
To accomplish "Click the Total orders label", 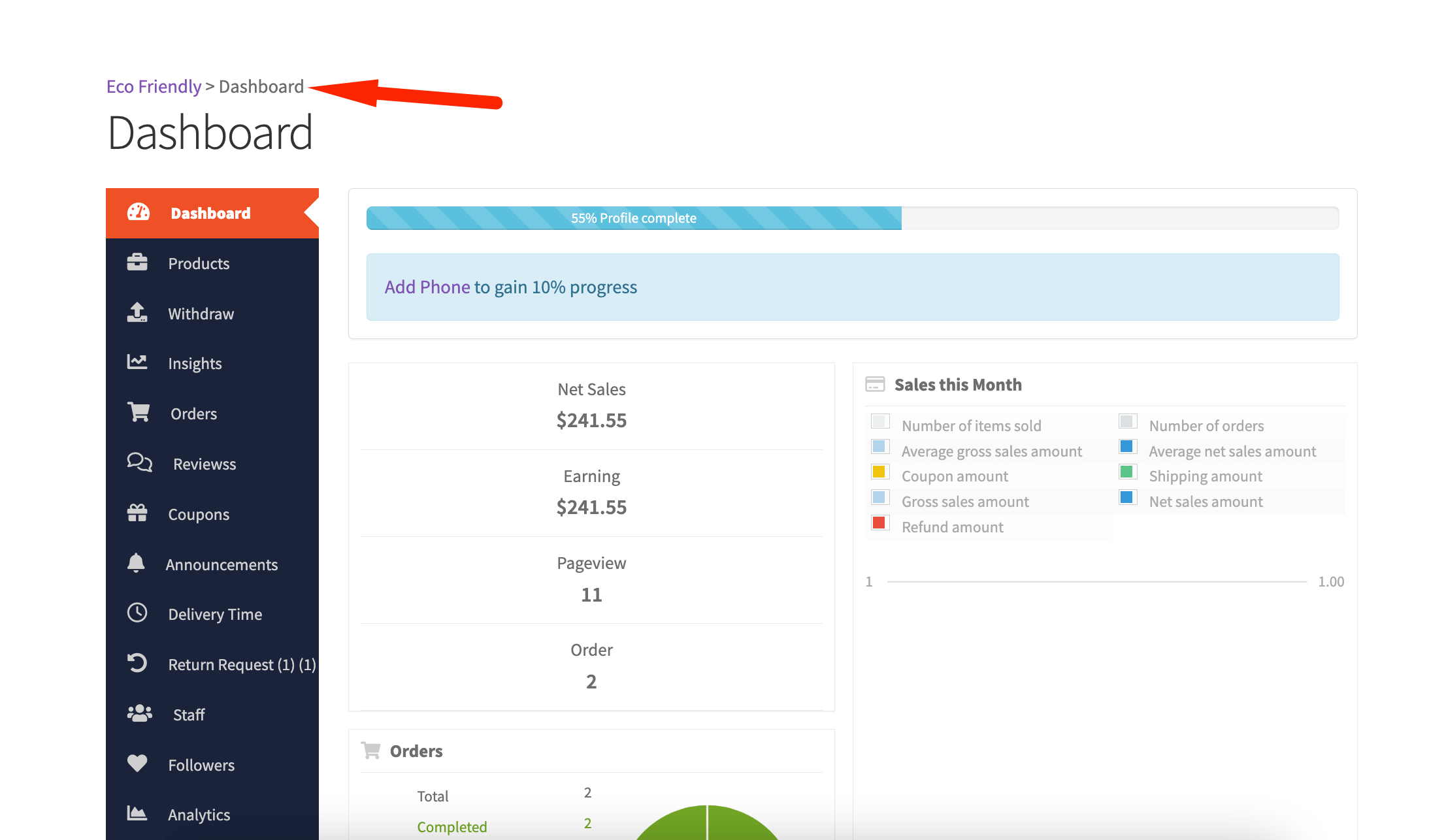I will tap(433, 796).
